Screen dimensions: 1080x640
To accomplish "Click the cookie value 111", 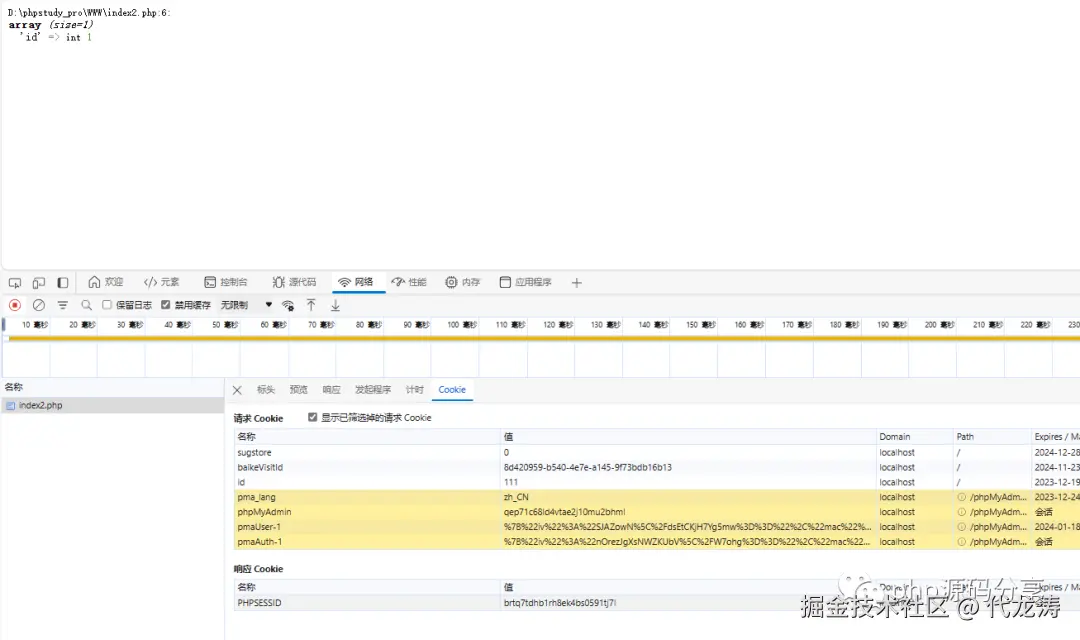I will [510, 482].
